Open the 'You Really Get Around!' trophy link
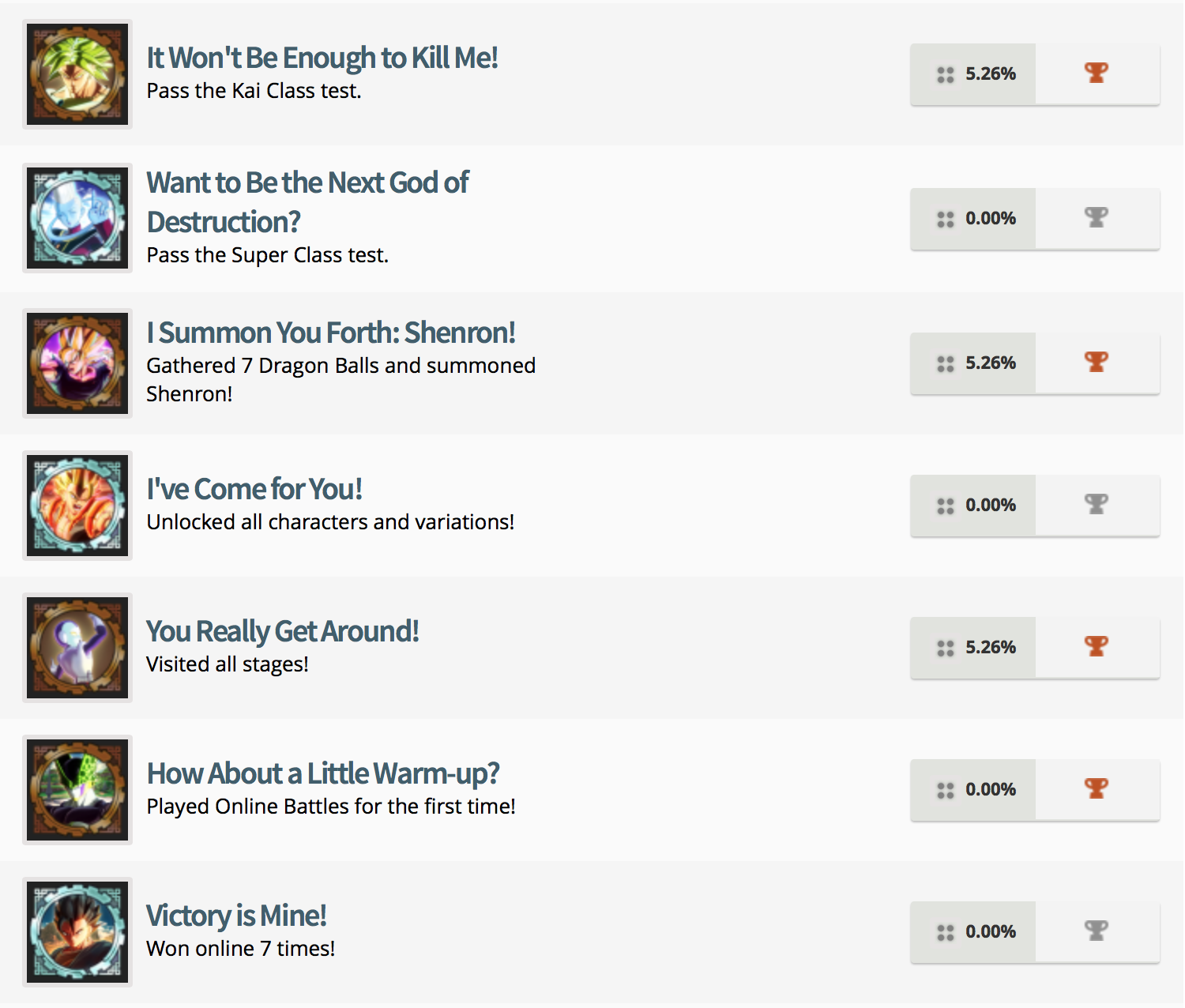The height and width of the screenshot is (1008, 1185). tap(282, 631)
